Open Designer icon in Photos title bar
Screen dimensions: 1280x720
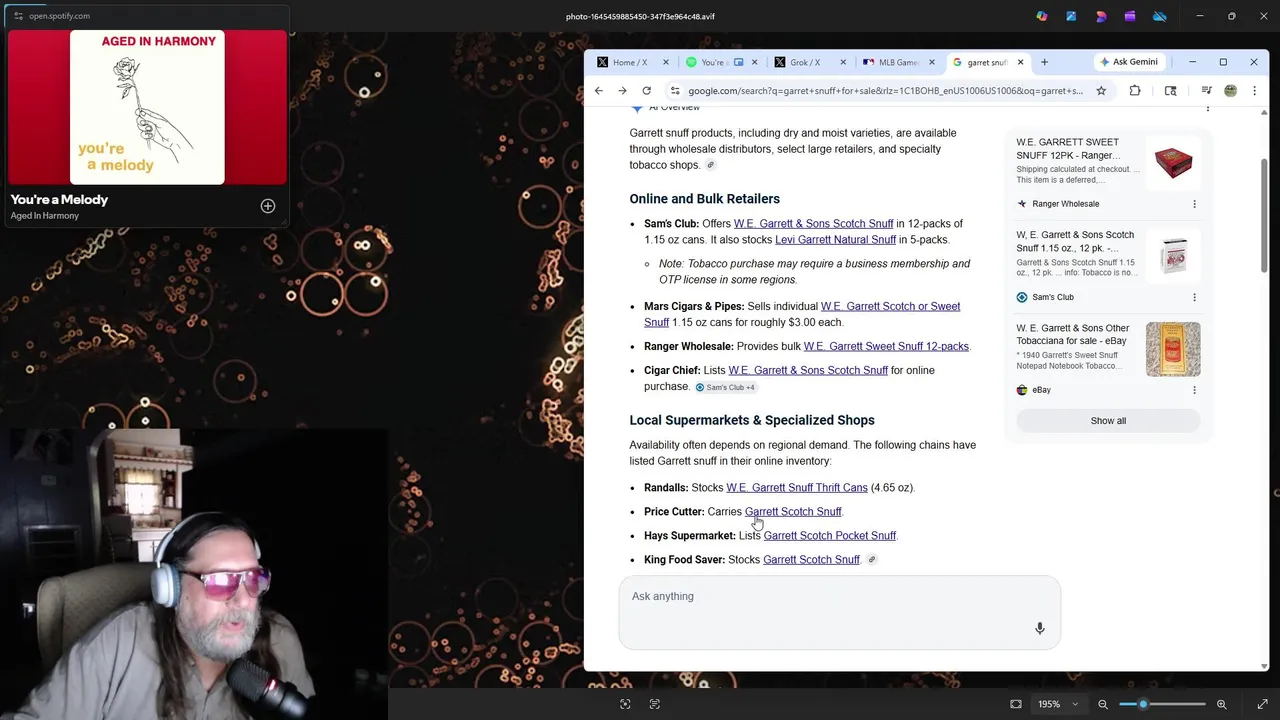coord(1101,16)
